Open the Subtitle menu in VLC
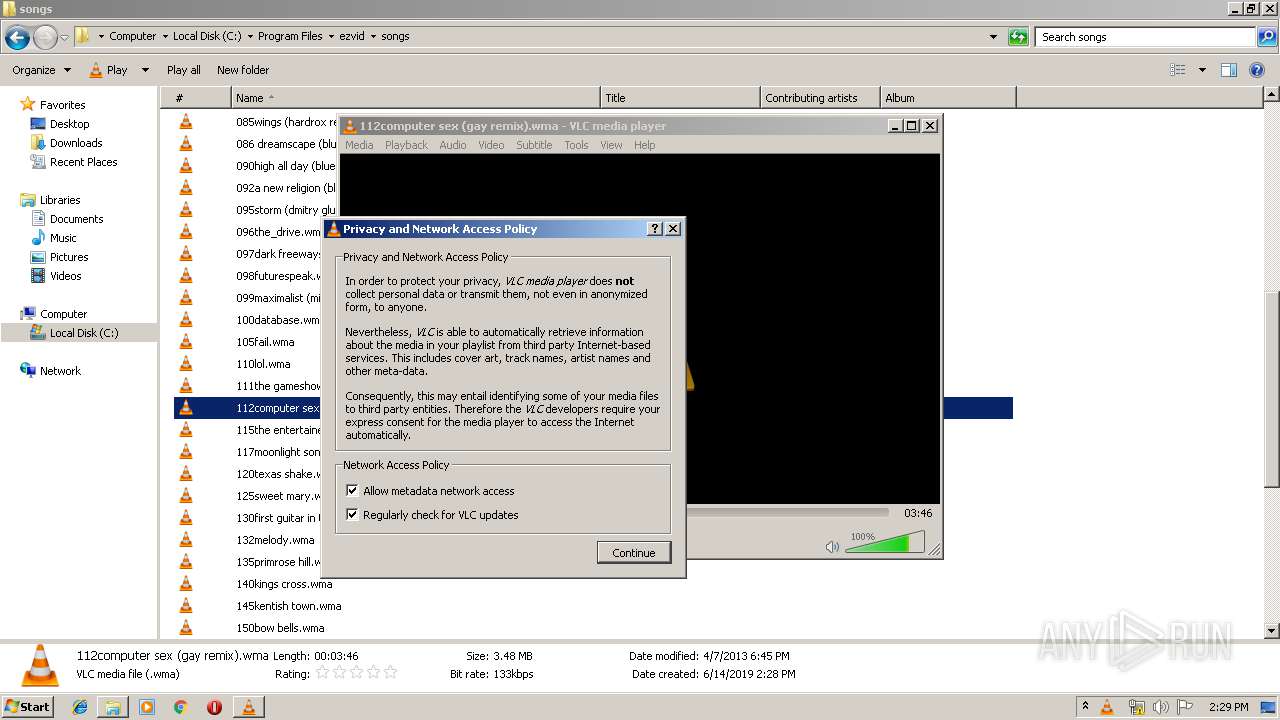 534,145
